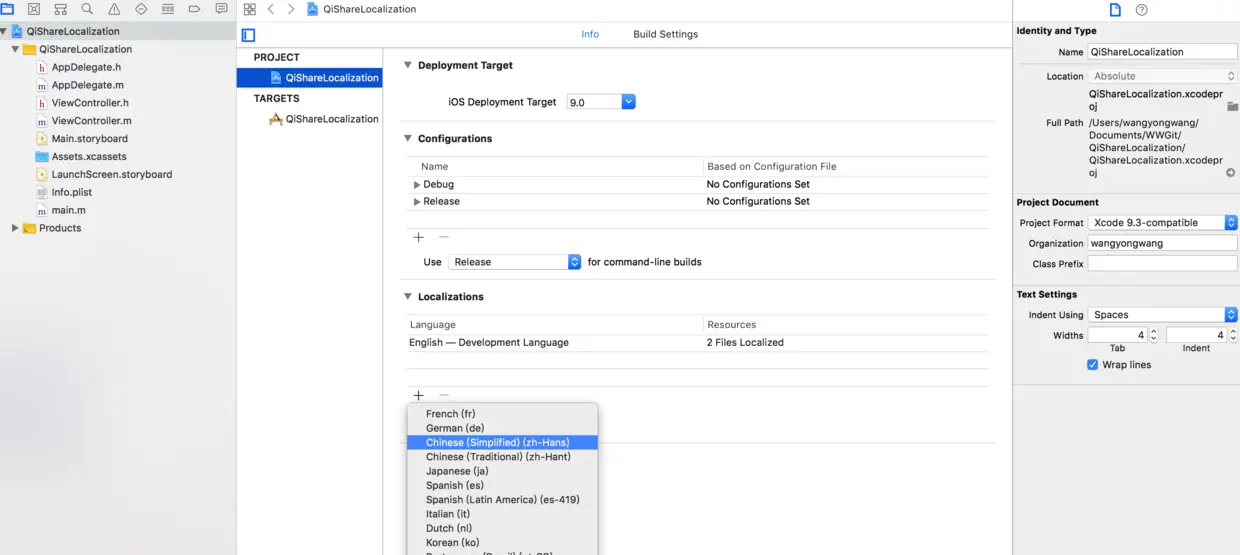Select QiShareLocalization under PROJECT
This screenshot has height=555, width=1240.
click(x=309, y=78)
